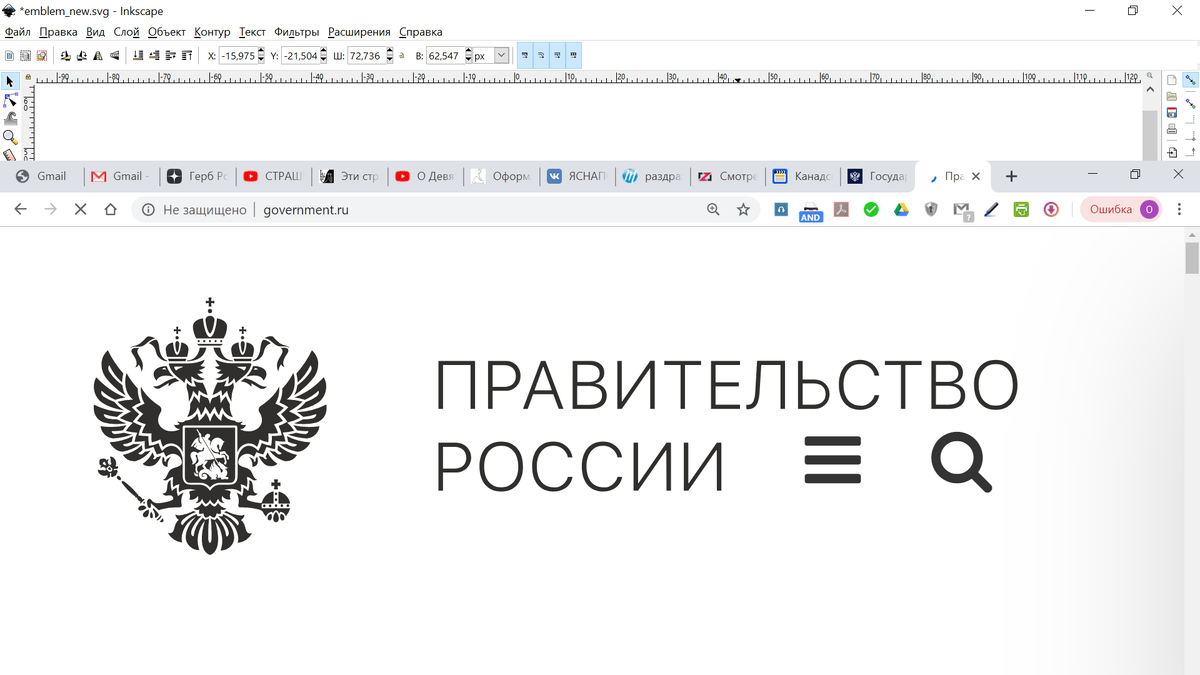The height and width of the screenshot is (675, 1200).
Task: Click Save document icon in Inkscape
Action: pos(1172,112)
